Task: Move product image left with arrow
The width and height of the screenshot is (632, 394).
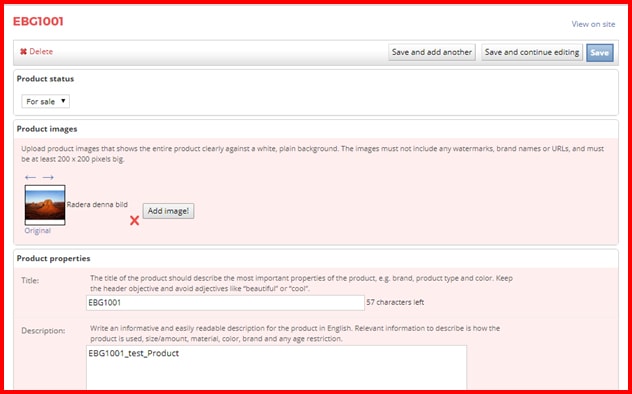Action: click(x=30, y=177)
